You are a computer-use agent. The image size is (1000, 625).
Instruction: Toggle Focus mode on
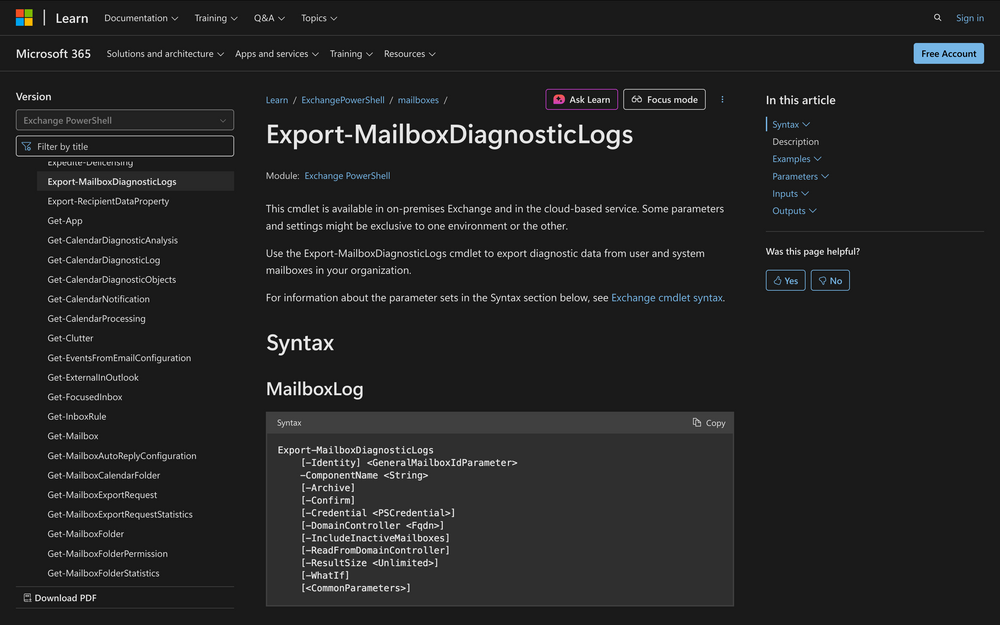click(663, 99)
